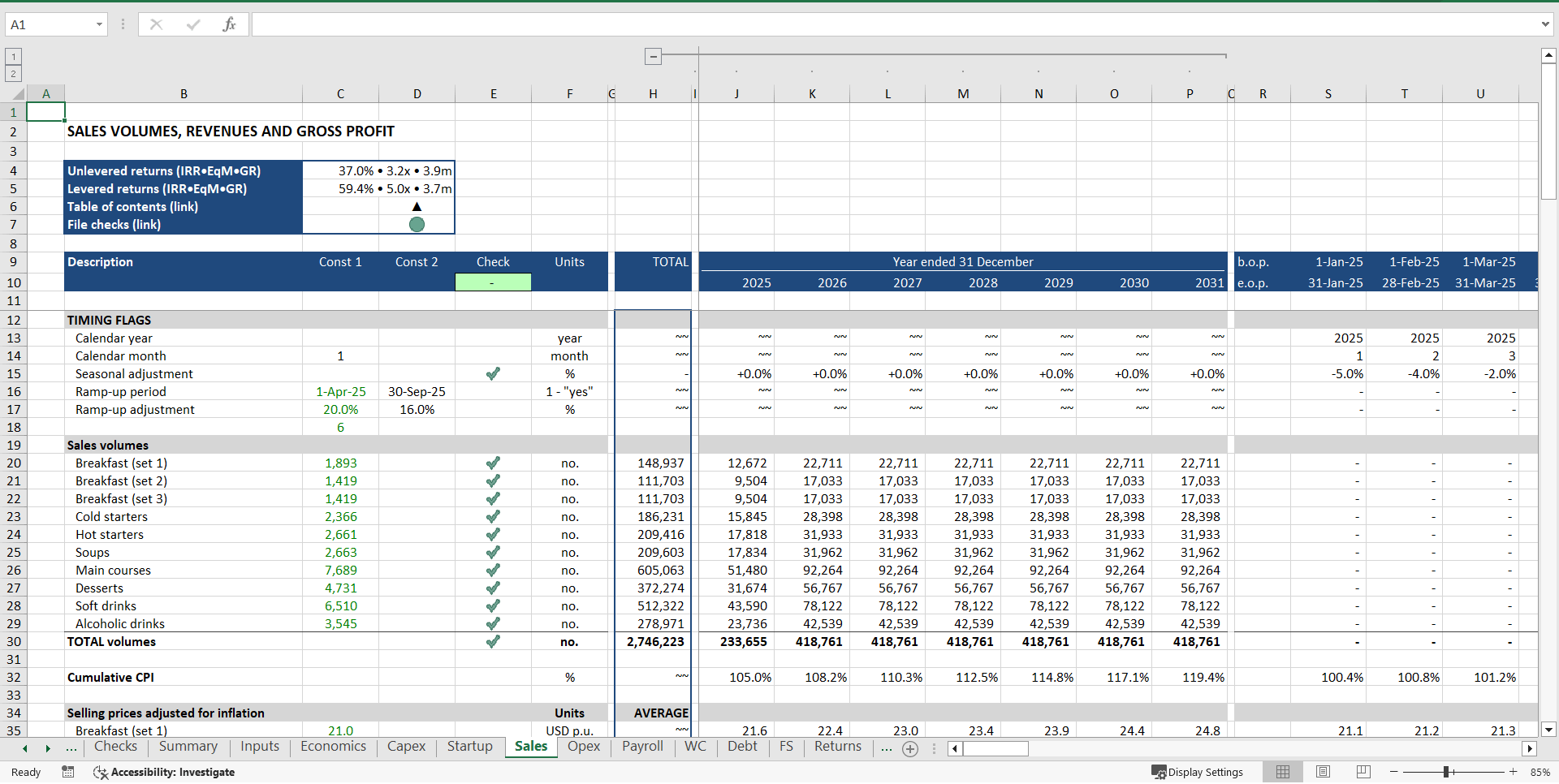The height and width of the screenshot is (784, 1559).
Task: Click the 1-Apr-25 ramp-up start cell
Action: (x=340, y=392)
